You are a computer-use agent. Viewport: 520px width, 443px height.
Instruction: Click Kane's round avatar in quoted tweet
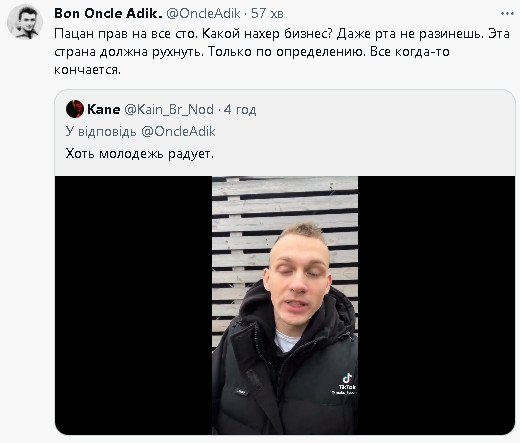pyautogui.click(x=75, y=109)
